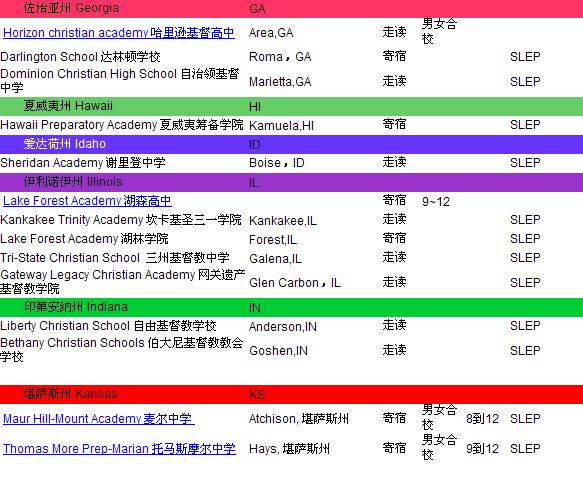The height and width of the screenshot is (477, 583).
Task: Open Thomas More Prep-Marian link
Action: [119, 448]
